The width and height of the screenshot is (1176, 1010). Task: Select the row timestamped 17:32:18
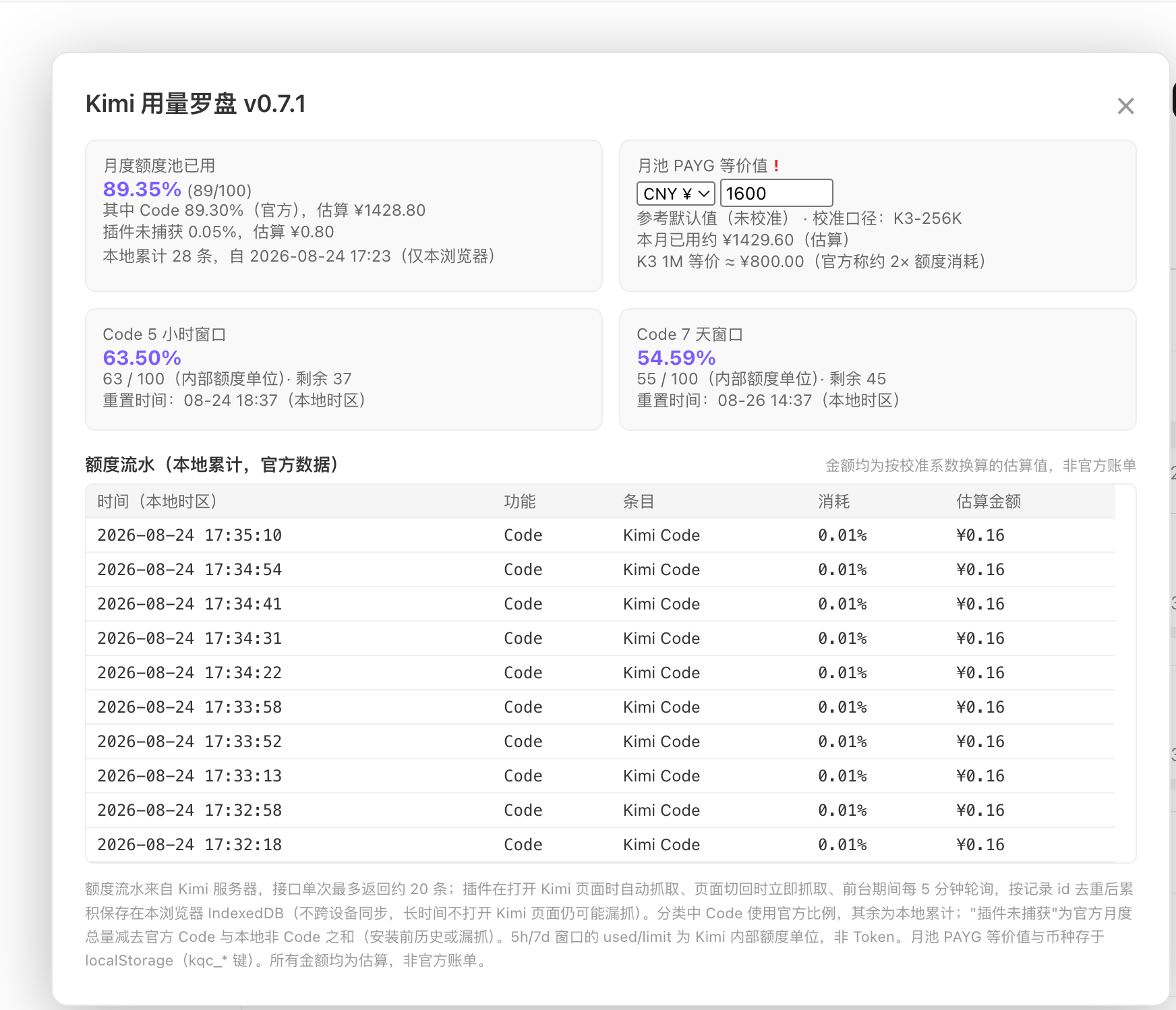(x=600, y=845)
